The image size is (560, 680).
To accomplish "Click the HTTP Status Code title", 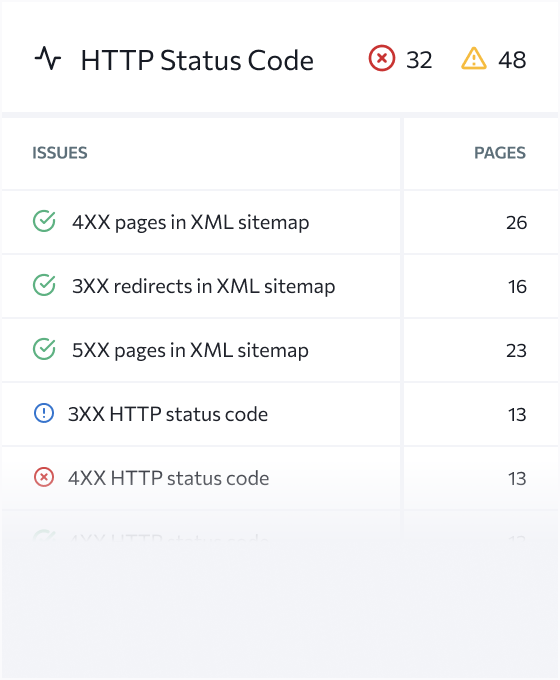I will (x=197, y=60).
